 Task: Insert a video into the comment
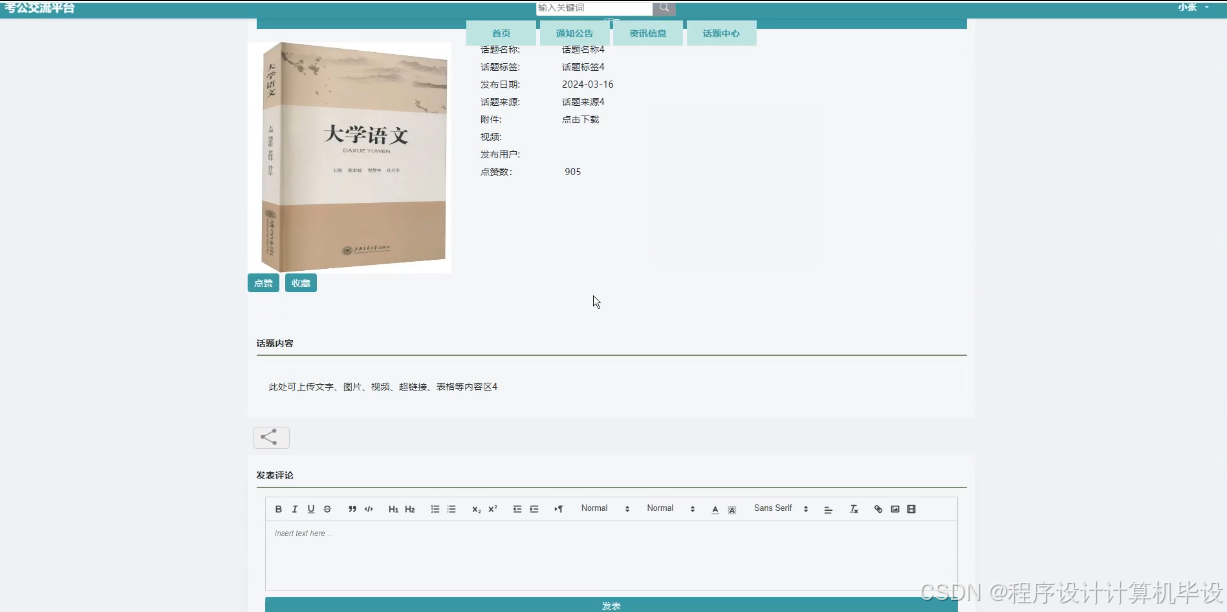pos(911,509)
